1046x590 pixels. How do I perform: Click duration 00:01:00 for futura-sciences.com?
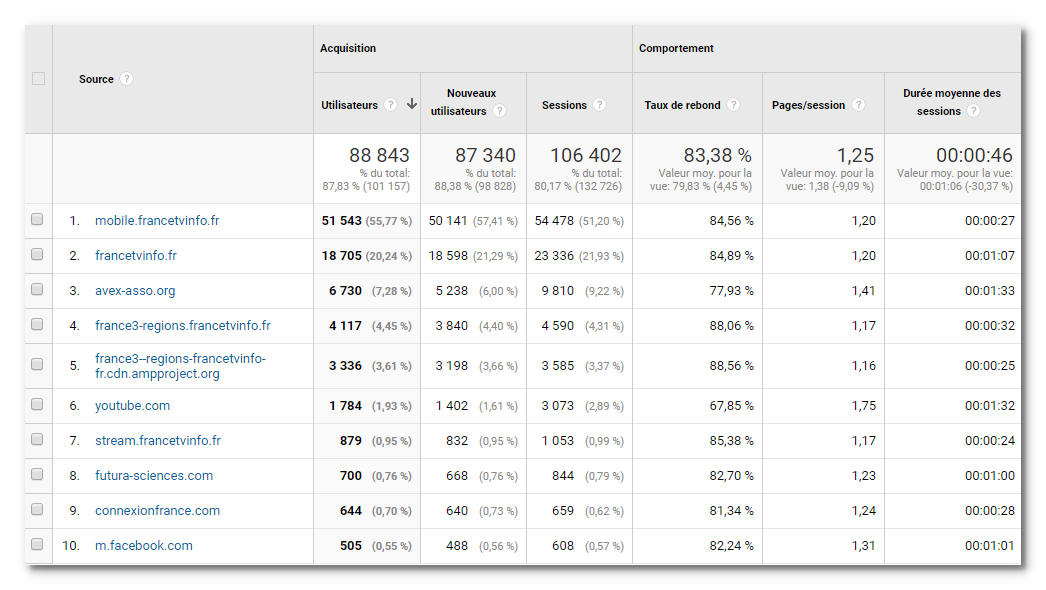(x=989, y=476)
